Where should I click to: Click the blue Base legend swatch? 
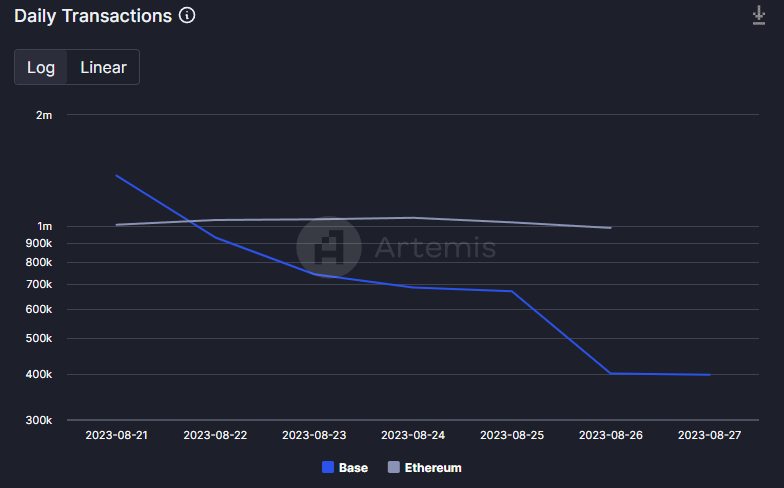pyautogui.click(x=328, y=467)
